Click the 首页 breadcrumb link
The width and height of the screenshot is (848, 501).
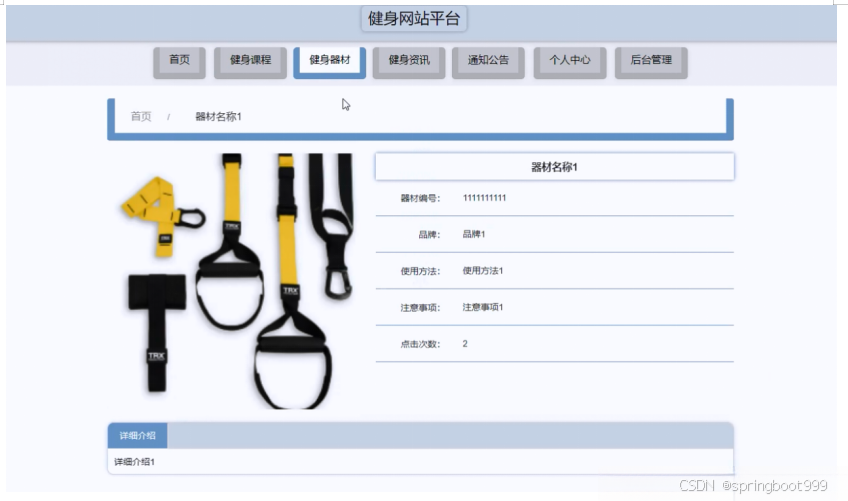(141, 116)
